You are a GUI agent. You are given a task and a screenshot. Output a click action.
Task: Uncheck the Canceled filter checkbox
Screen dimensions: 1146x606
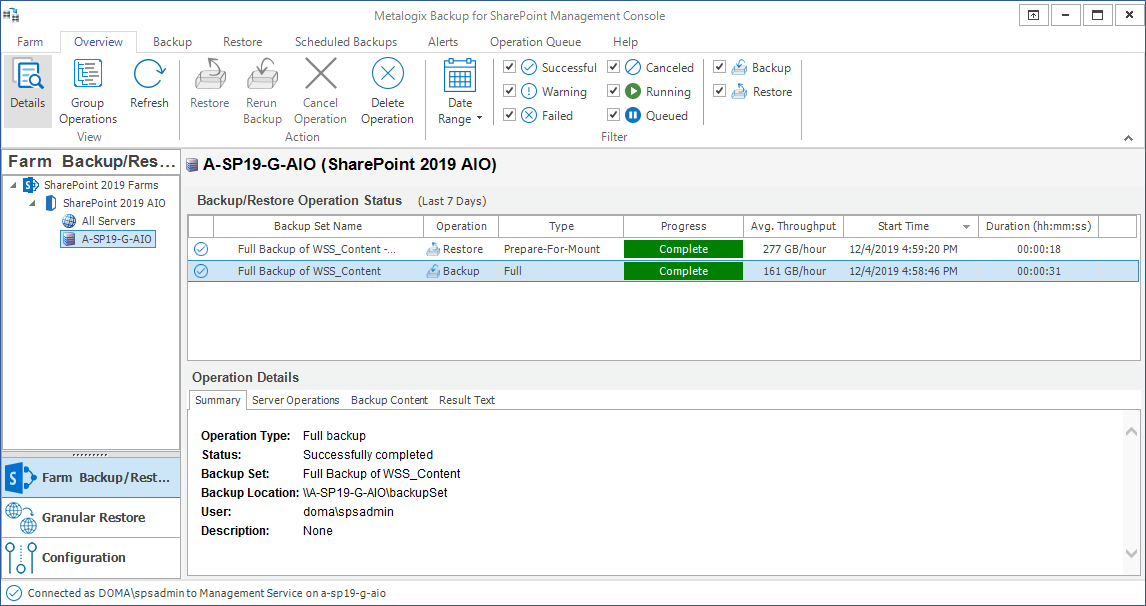(x=614, y=67)
